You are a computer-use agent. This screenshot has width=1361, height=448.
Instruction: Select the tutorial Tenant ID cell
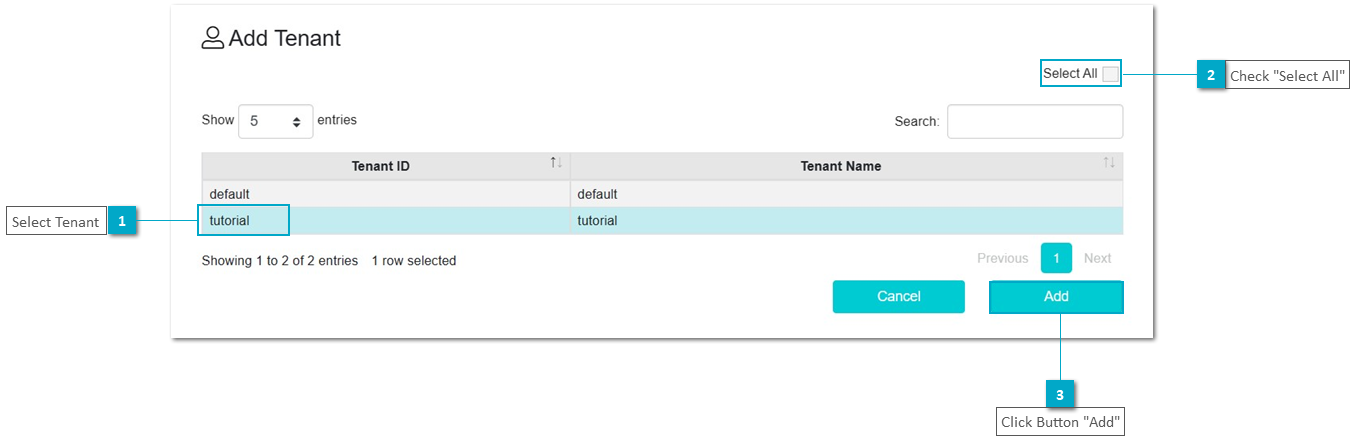[x=386, y=221]
